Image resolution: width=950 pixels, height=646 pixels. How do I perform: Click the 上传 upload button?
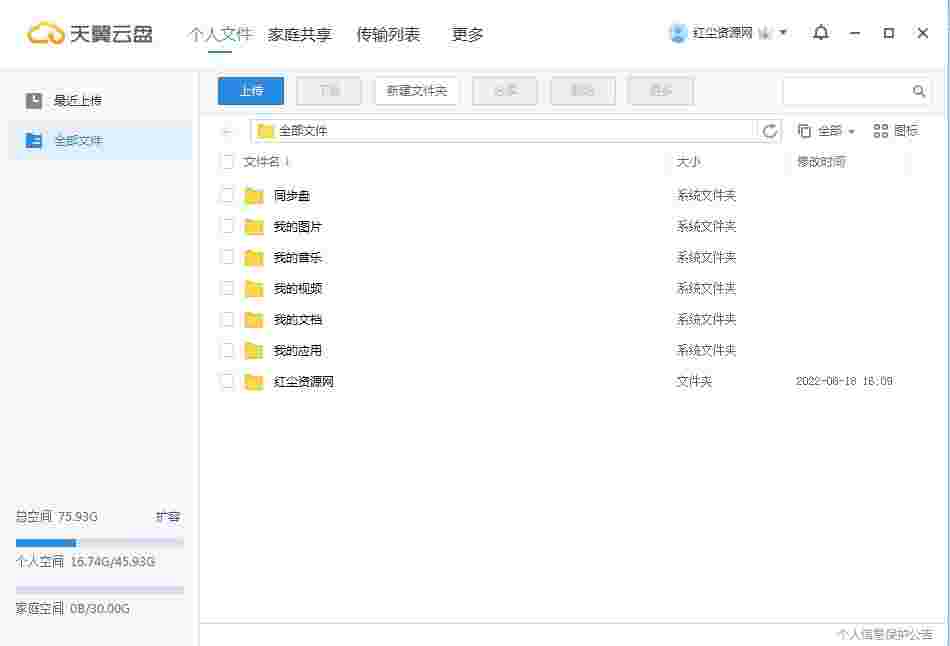pyautogui.click(x=250, y=91)
